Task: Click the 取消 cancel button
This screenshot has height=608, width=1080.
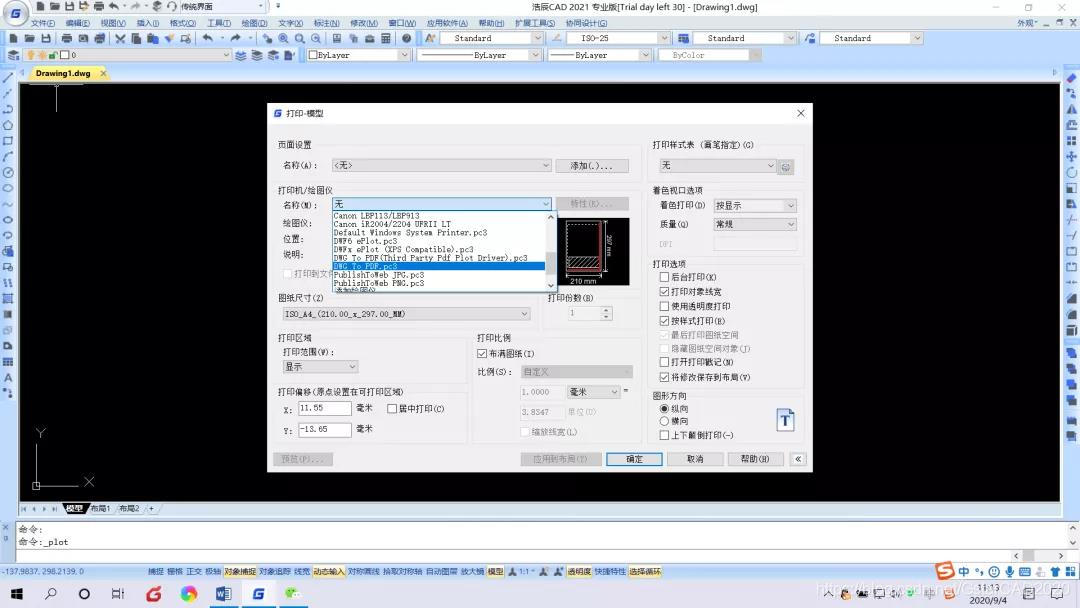Action: (x=695, y=459)
